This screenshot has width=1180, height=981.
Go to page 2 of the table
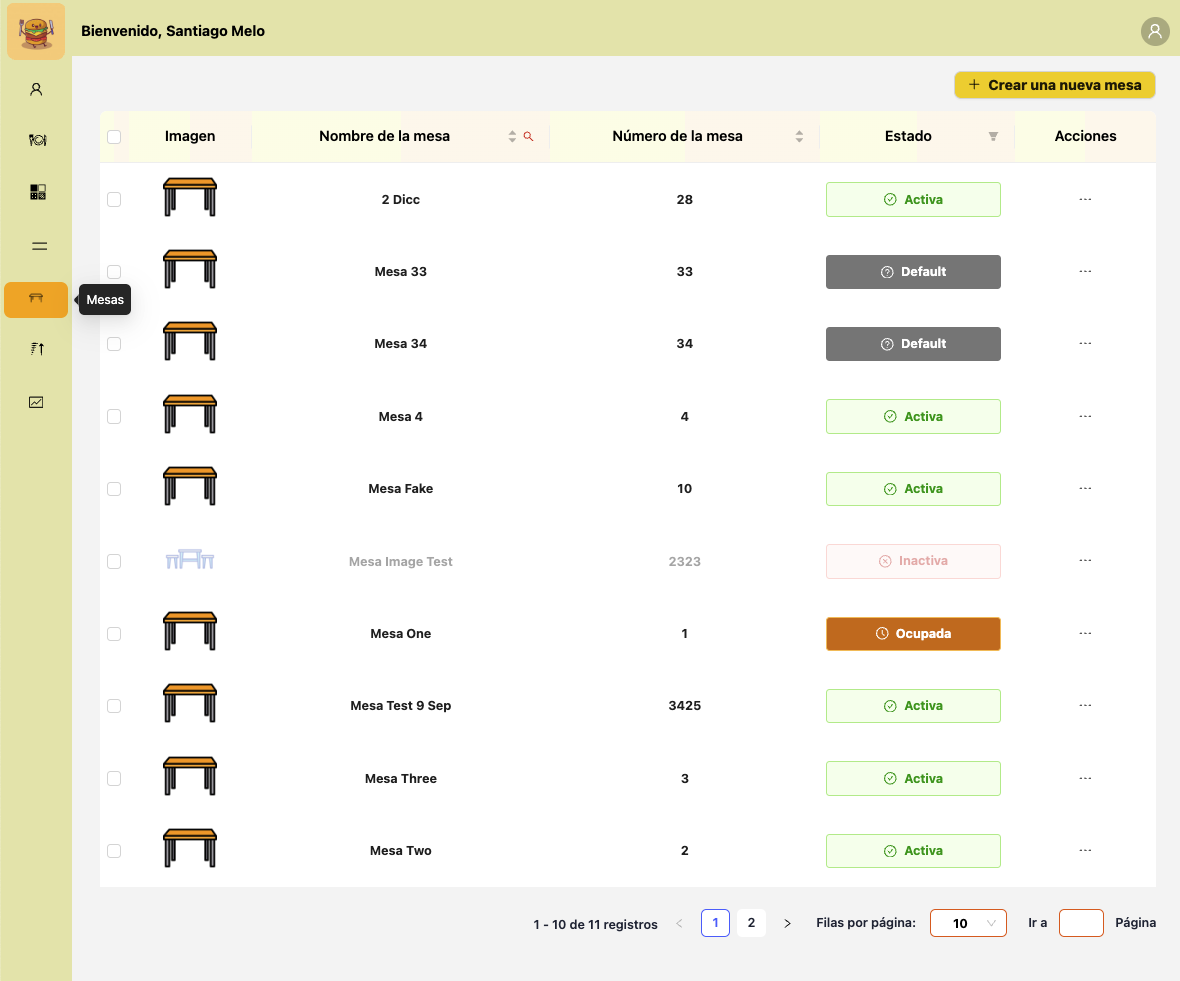pos(751,923)
